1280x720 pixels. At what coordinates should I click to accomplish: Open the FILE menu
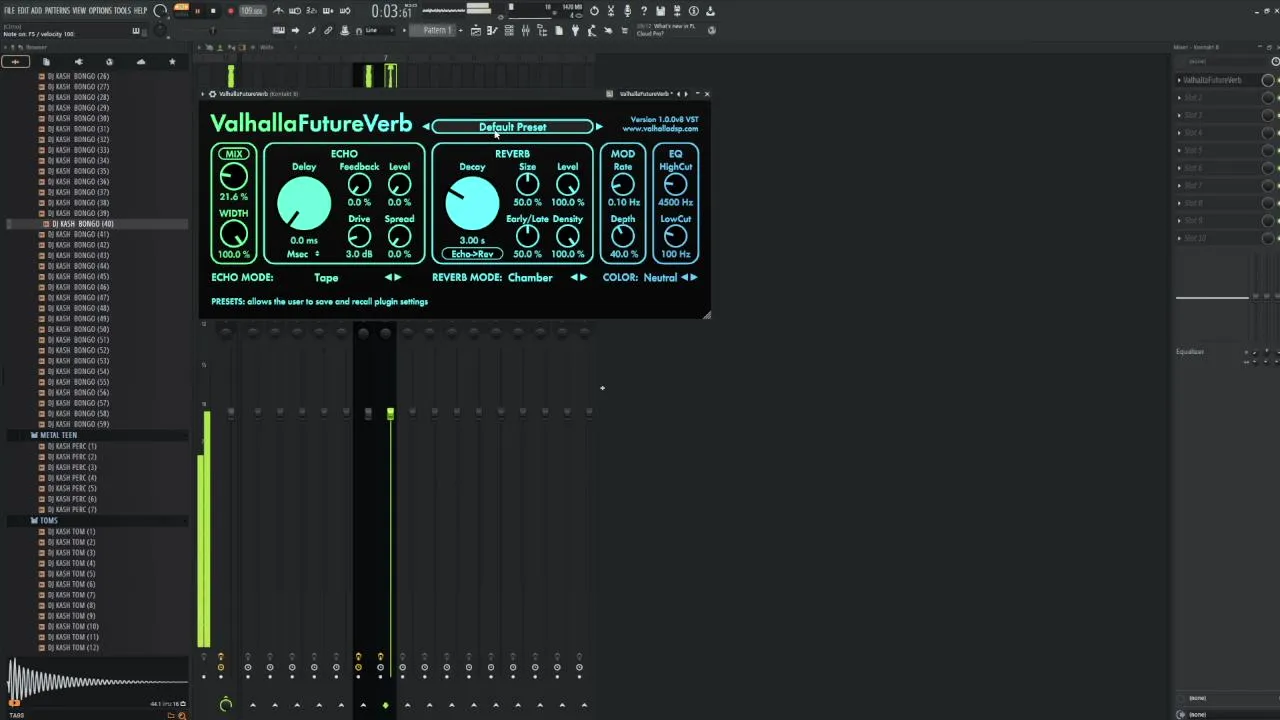pyautogui.click(x=9, y=10)
